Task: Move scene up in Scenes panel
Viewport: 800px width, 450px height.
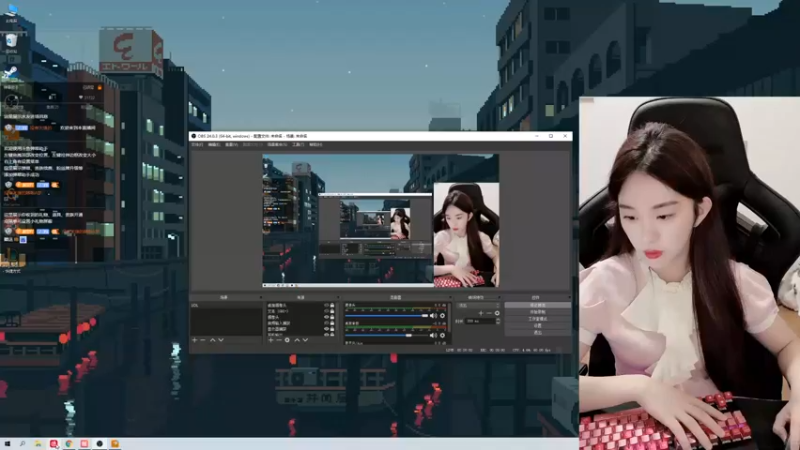Action: point(213,340)
